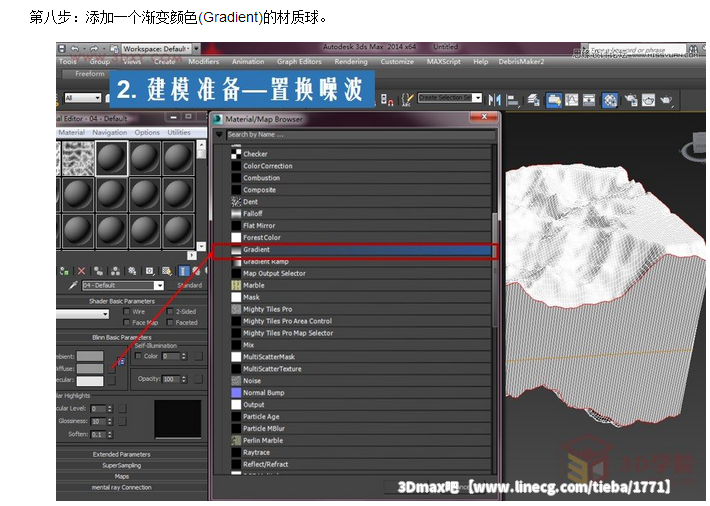This screenshot has width=710, height=506.
Task: Click the Spinner Snap Toggle magnet icon
Action: [x=387, y=99]
